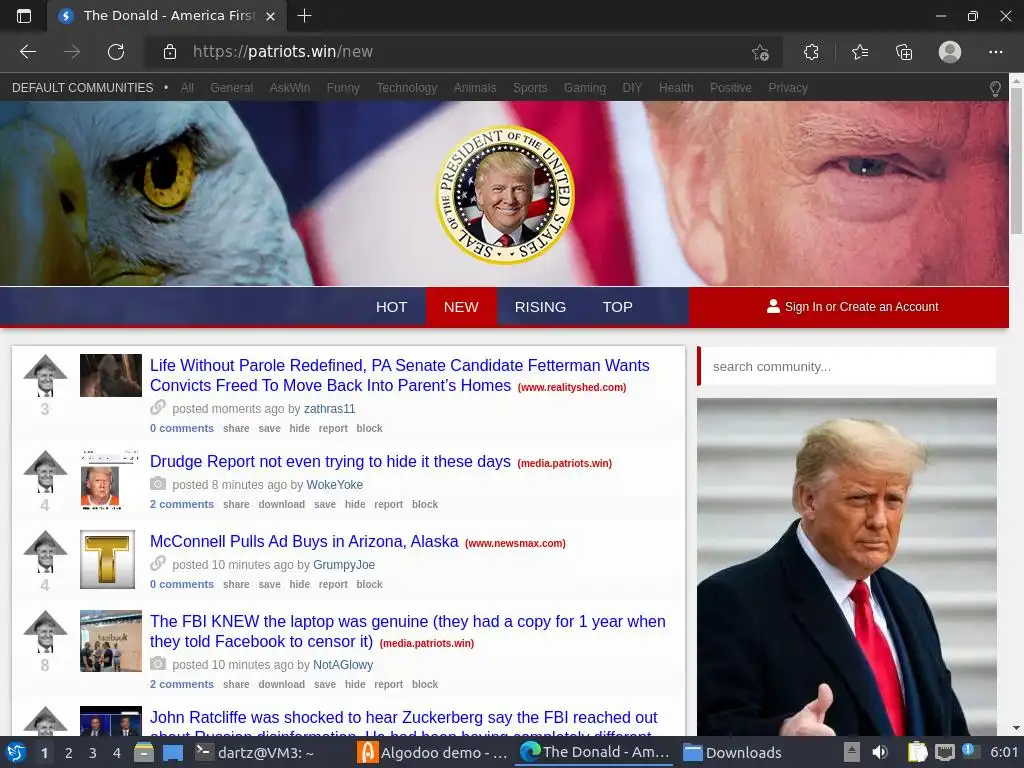Switch to the HOT tab

click(391, 307)
